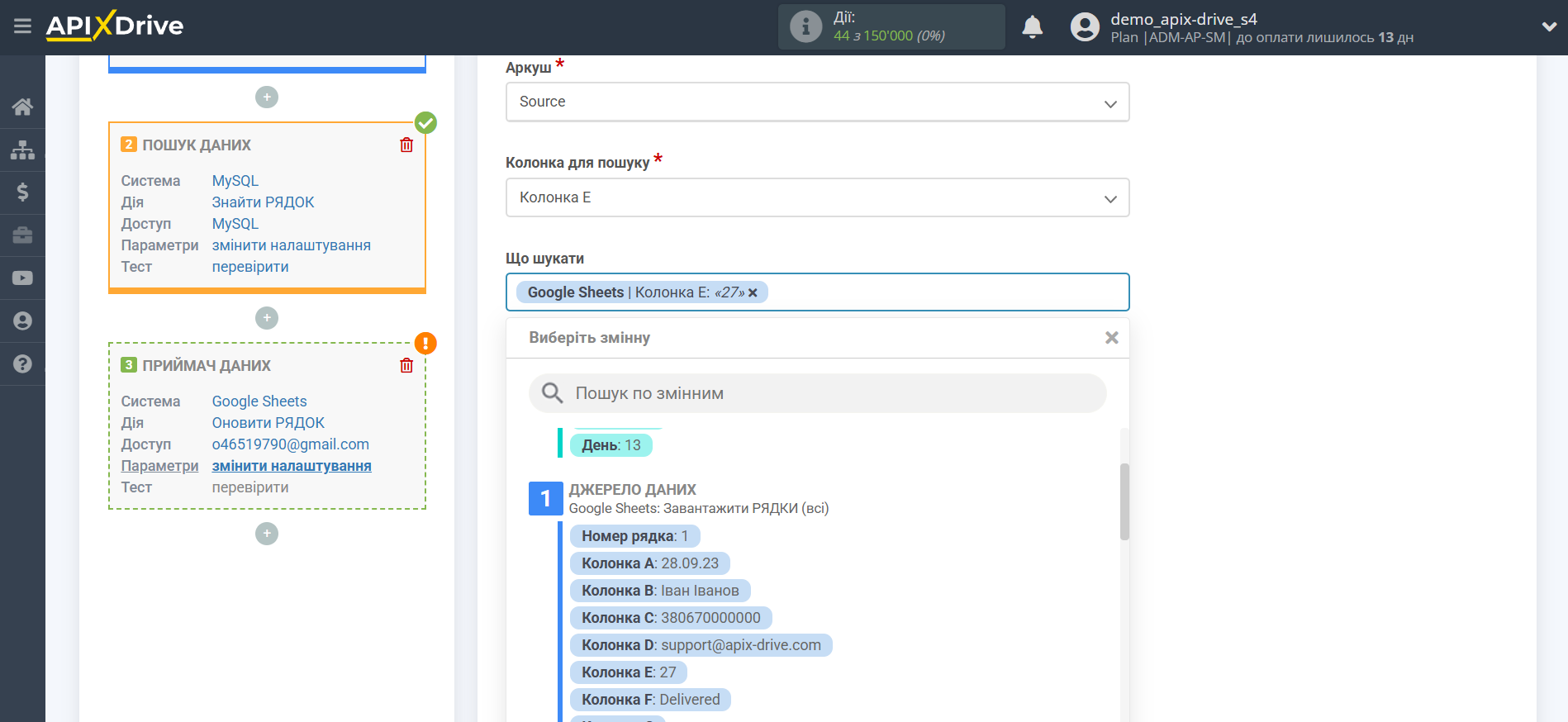The image size is (1568, 722).
Task: Click the variables list scrollbar
Action: 1124,501
